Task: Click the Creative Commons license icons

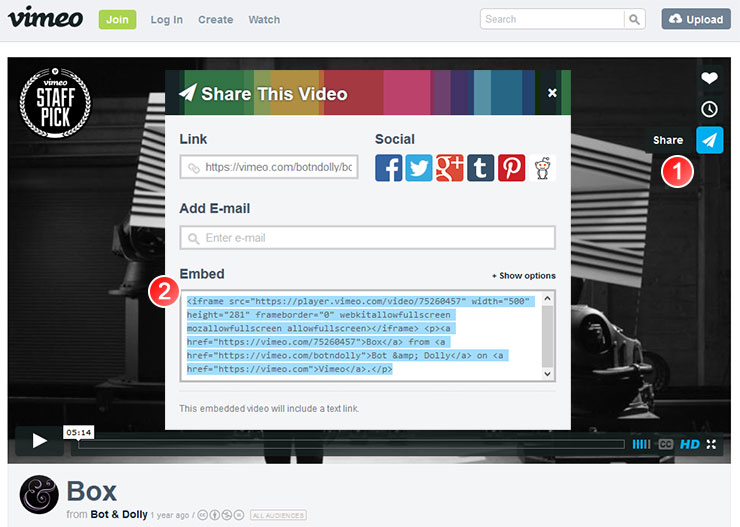Action: tap(220, 515)
